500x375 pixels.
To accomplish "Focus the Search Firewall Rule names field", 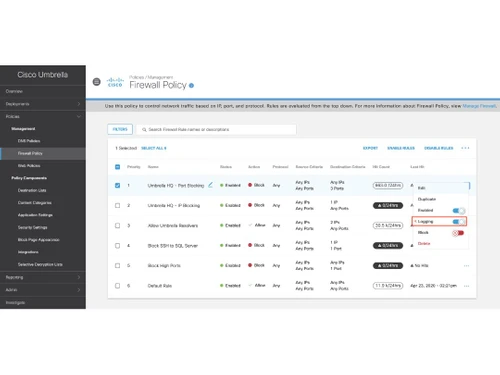I will point(216,129).
